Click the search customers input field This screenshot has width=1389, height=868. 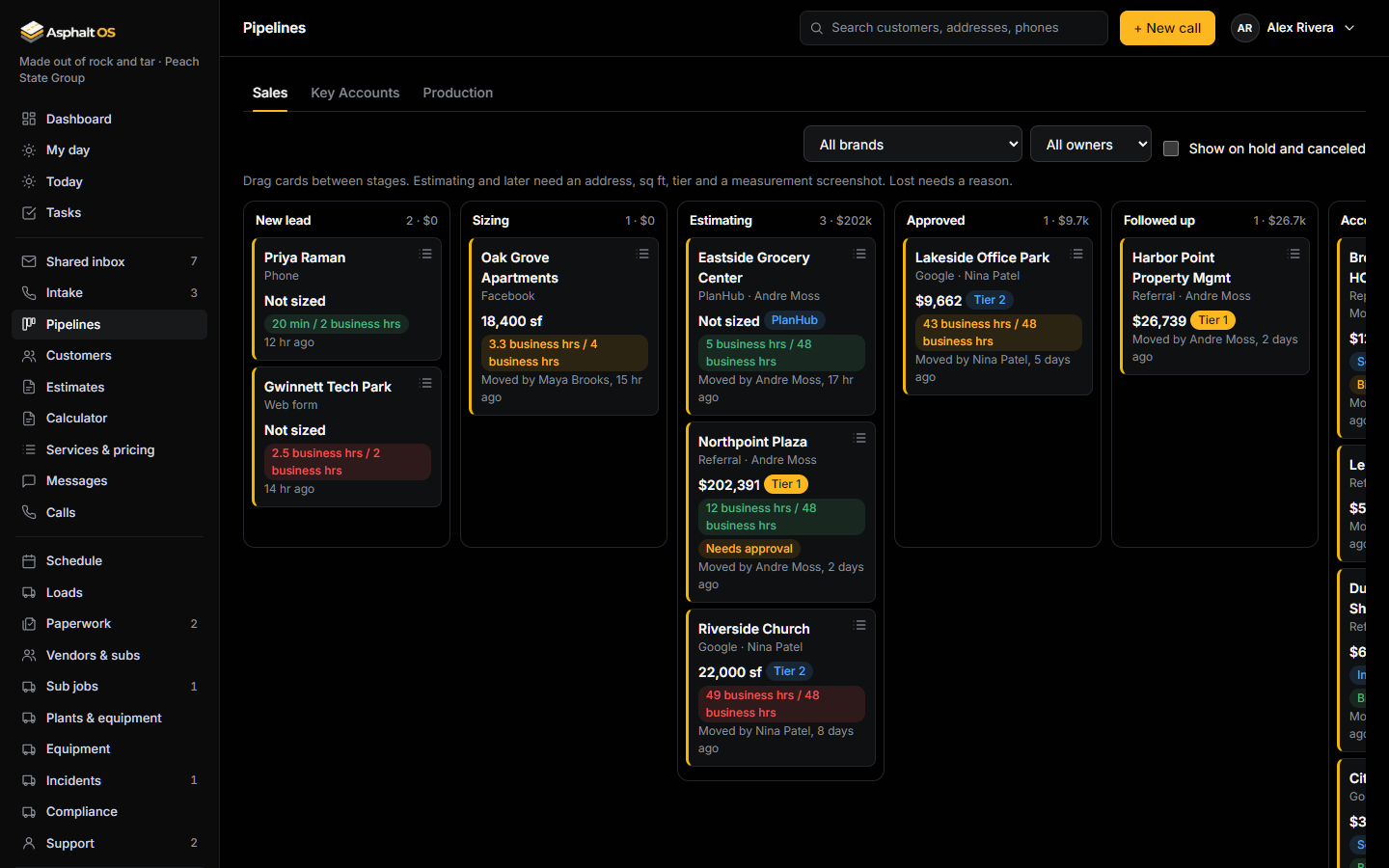point(954,28)
